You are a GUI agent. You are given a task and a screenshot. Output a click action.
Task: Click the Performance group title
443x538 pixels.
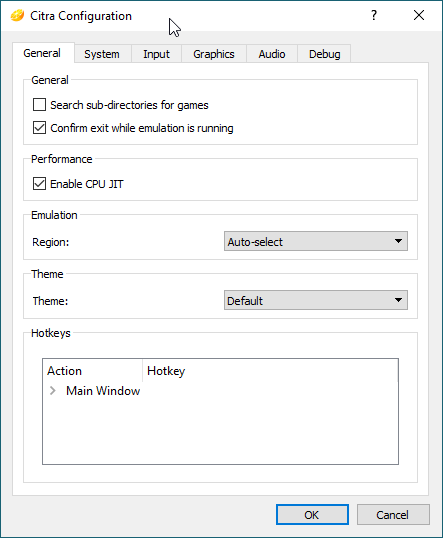(62, 159)
